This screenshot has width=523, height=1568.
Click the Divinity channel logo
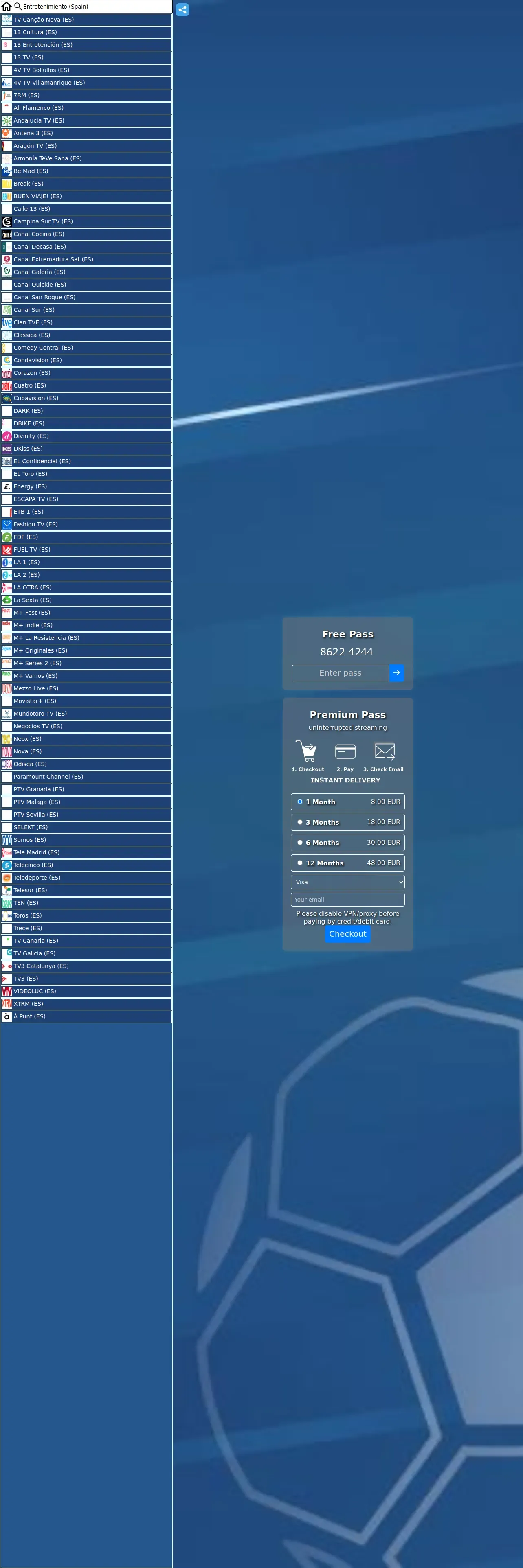pos(7,436)
